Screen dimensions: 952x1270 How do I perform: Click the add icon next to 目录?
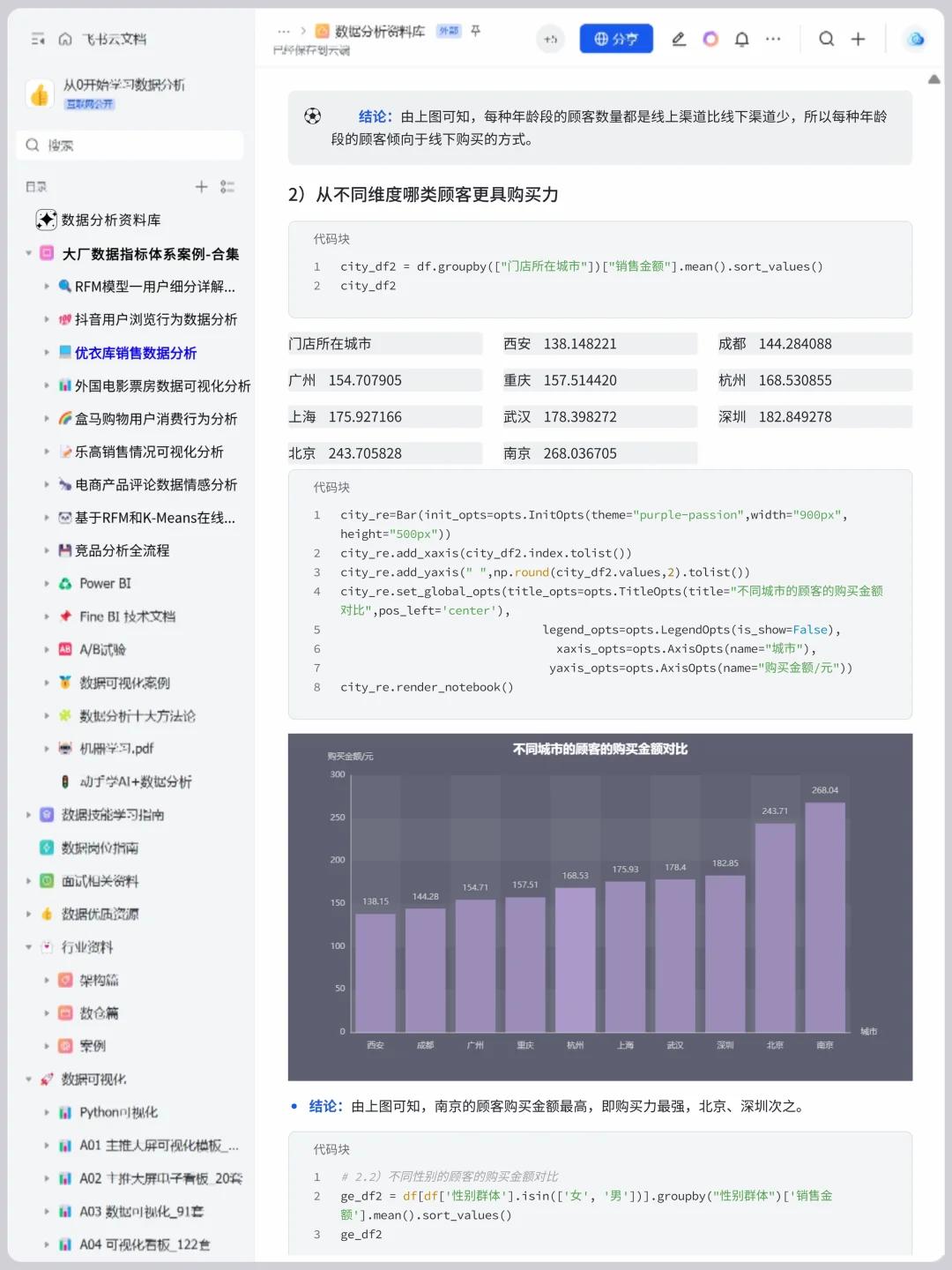[201, 187]
